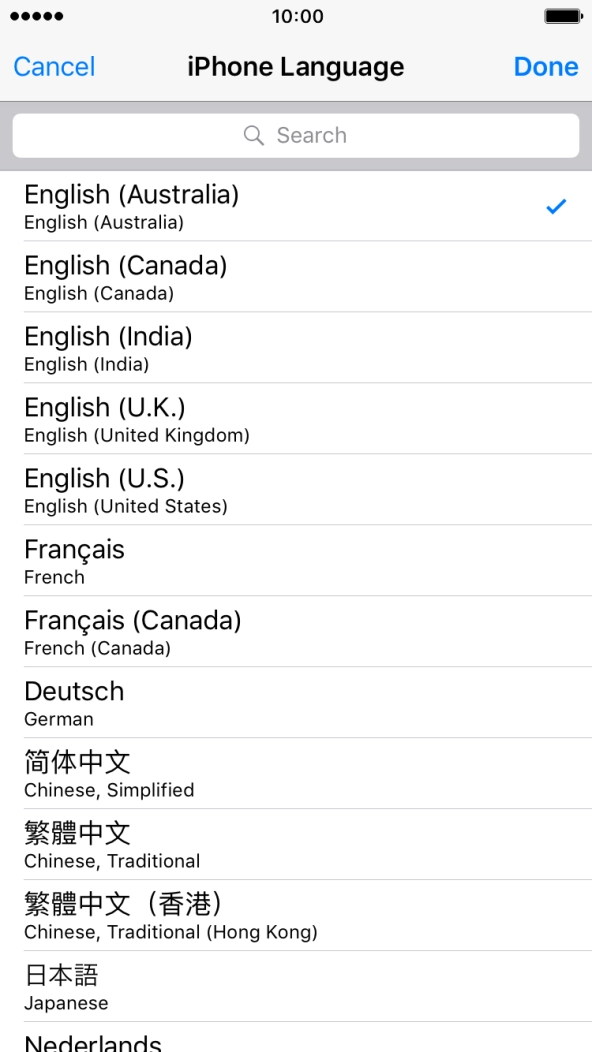Pick Deutsch from the language list
The height and width of the screenshot is (1052, 592).
coord(296,702)
